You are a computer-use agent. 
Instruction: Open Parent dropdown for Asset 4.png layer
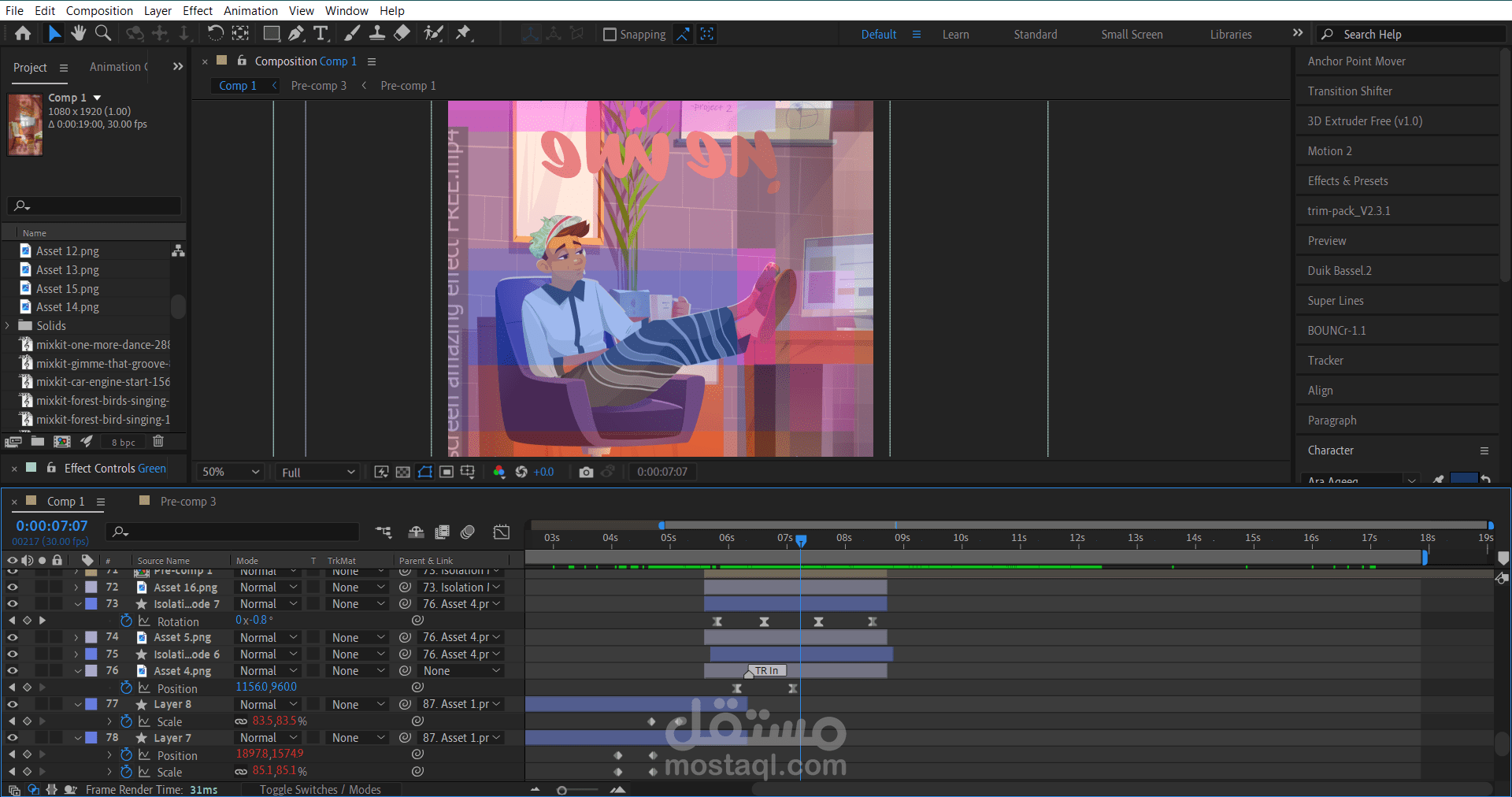(x=461, y=671)
